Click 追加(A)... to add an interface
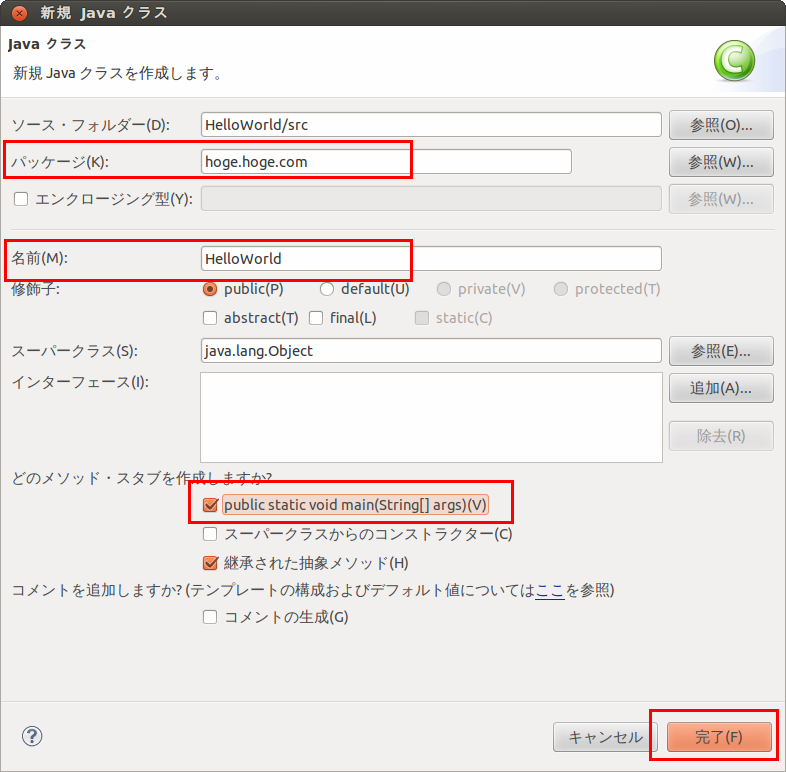Screen dimensions: 786x772 pyautogui.click(x=721, y=388)
